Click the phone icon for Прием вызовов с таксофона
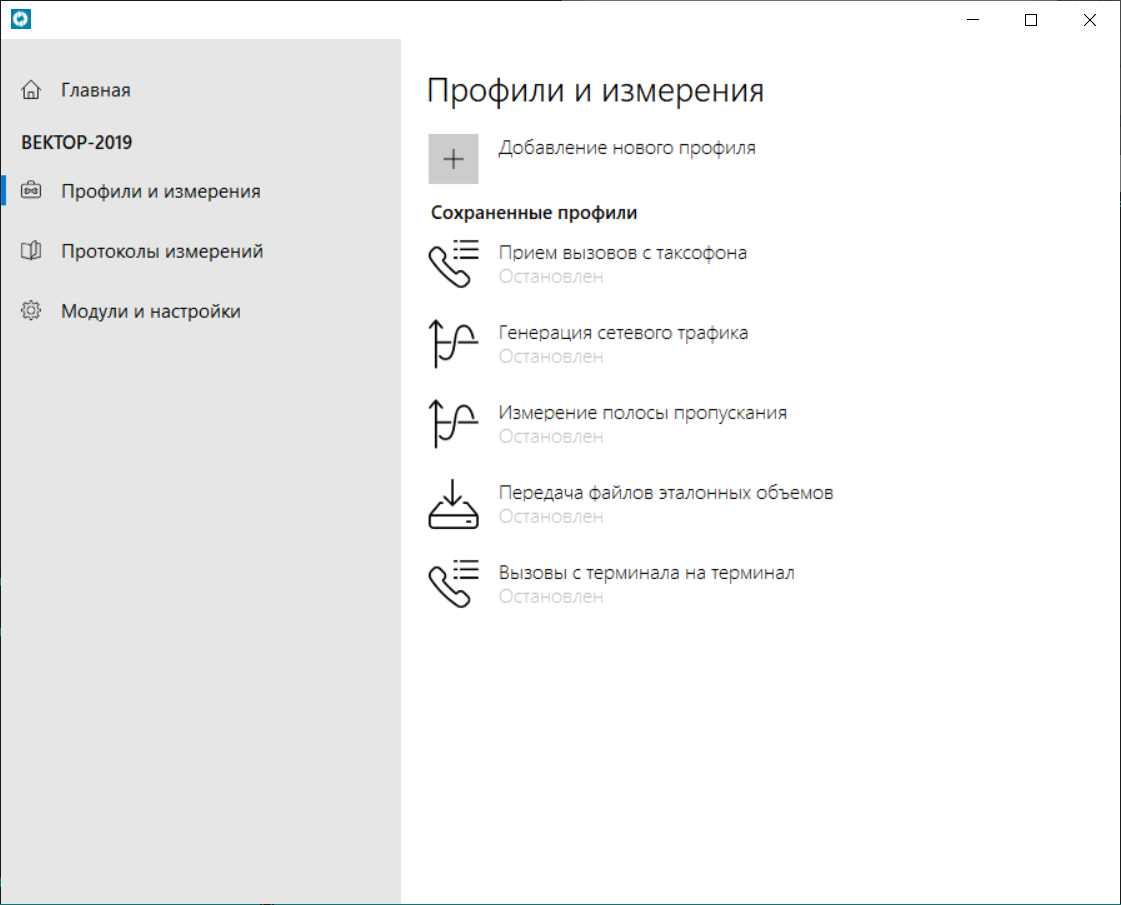The width and height of the screenshot is (1121, 905). coord(453,264)
